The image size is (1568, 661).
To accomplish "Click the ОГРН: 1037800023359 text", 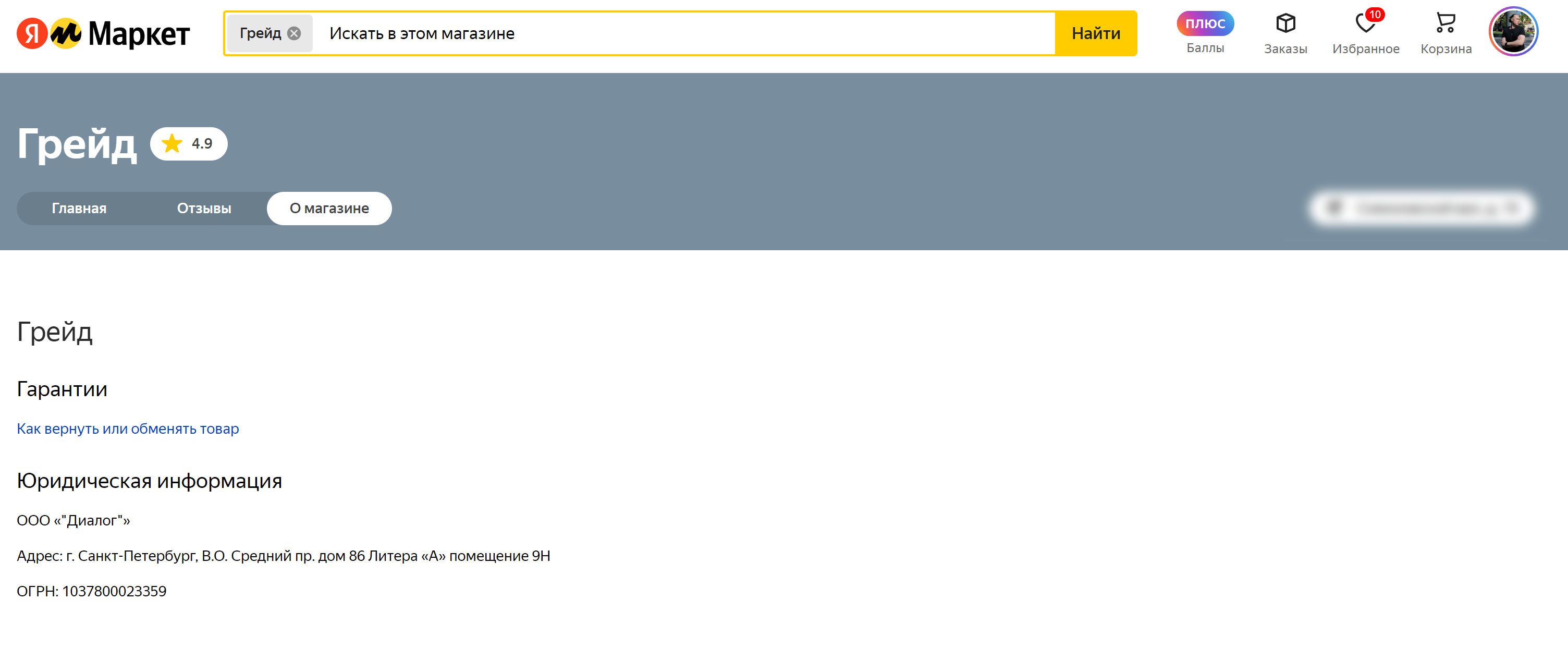I will pyautogui.click(x=91, y=591).
